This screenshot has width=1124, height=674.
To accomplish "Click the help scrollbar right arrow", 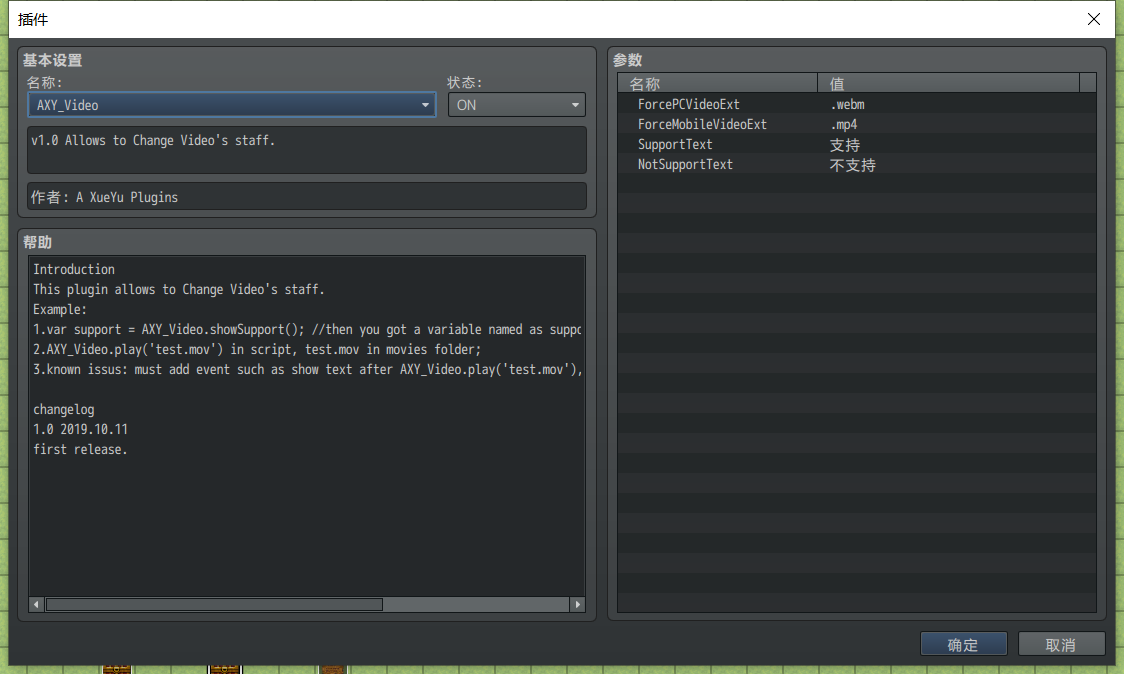I will pos(577,604).
